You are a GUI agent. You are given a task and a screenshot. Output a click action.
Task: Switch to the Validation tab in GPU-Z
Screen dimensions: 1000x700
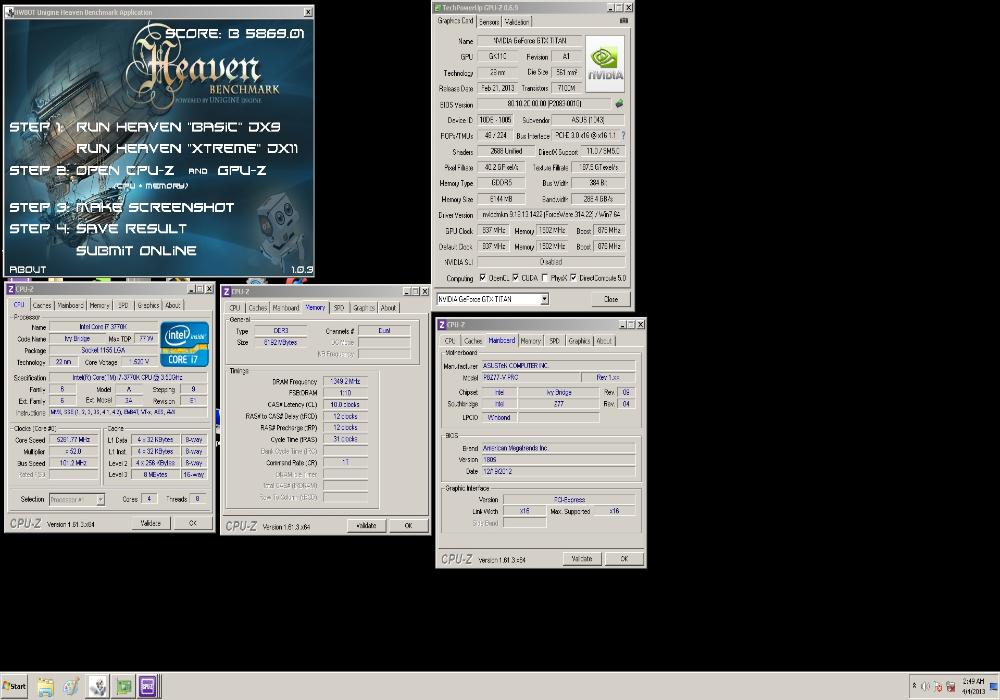[x=517, y=22]
